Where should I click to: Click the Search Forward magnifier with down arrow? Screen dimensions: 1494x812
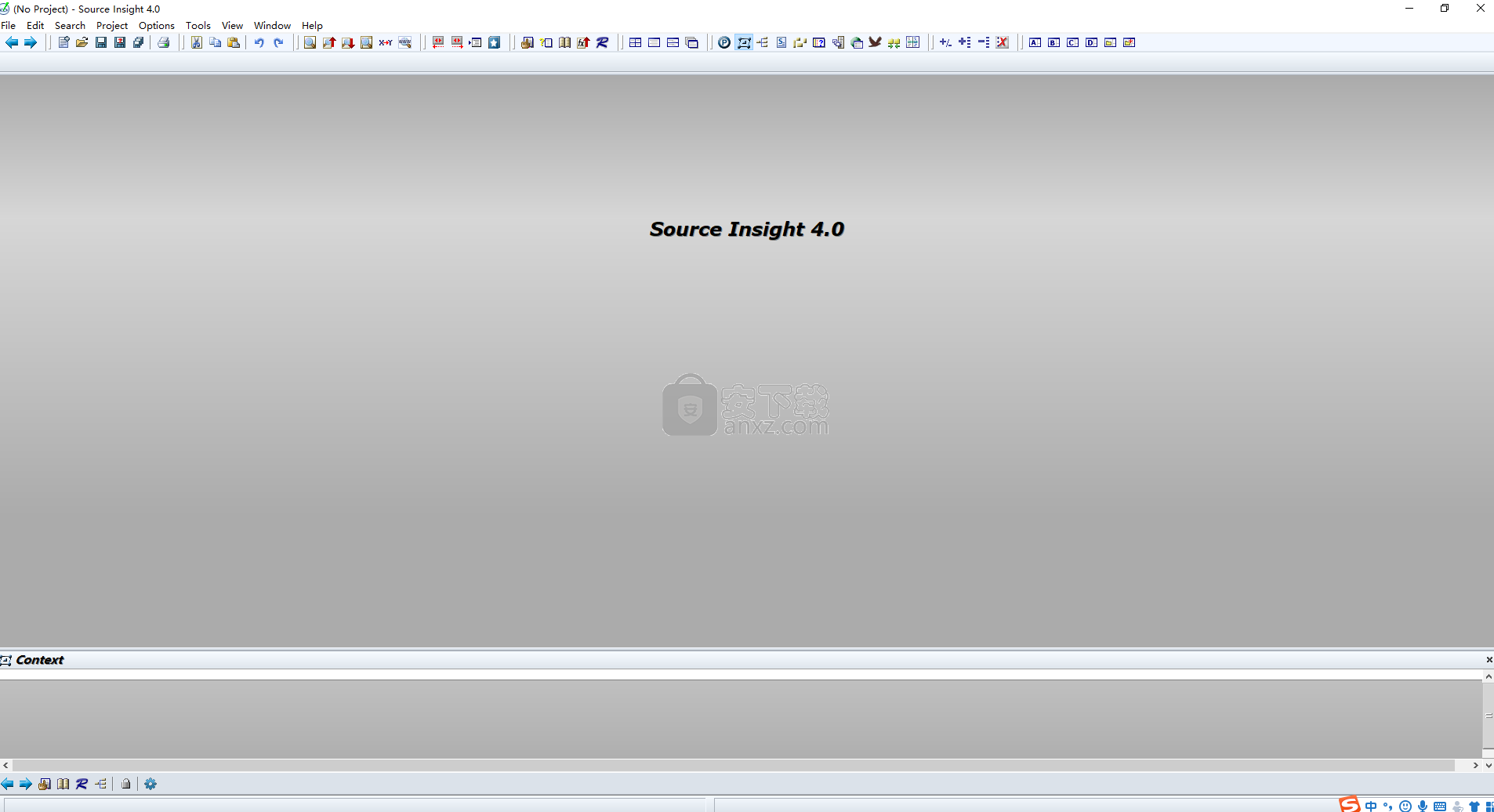point(348,42)
